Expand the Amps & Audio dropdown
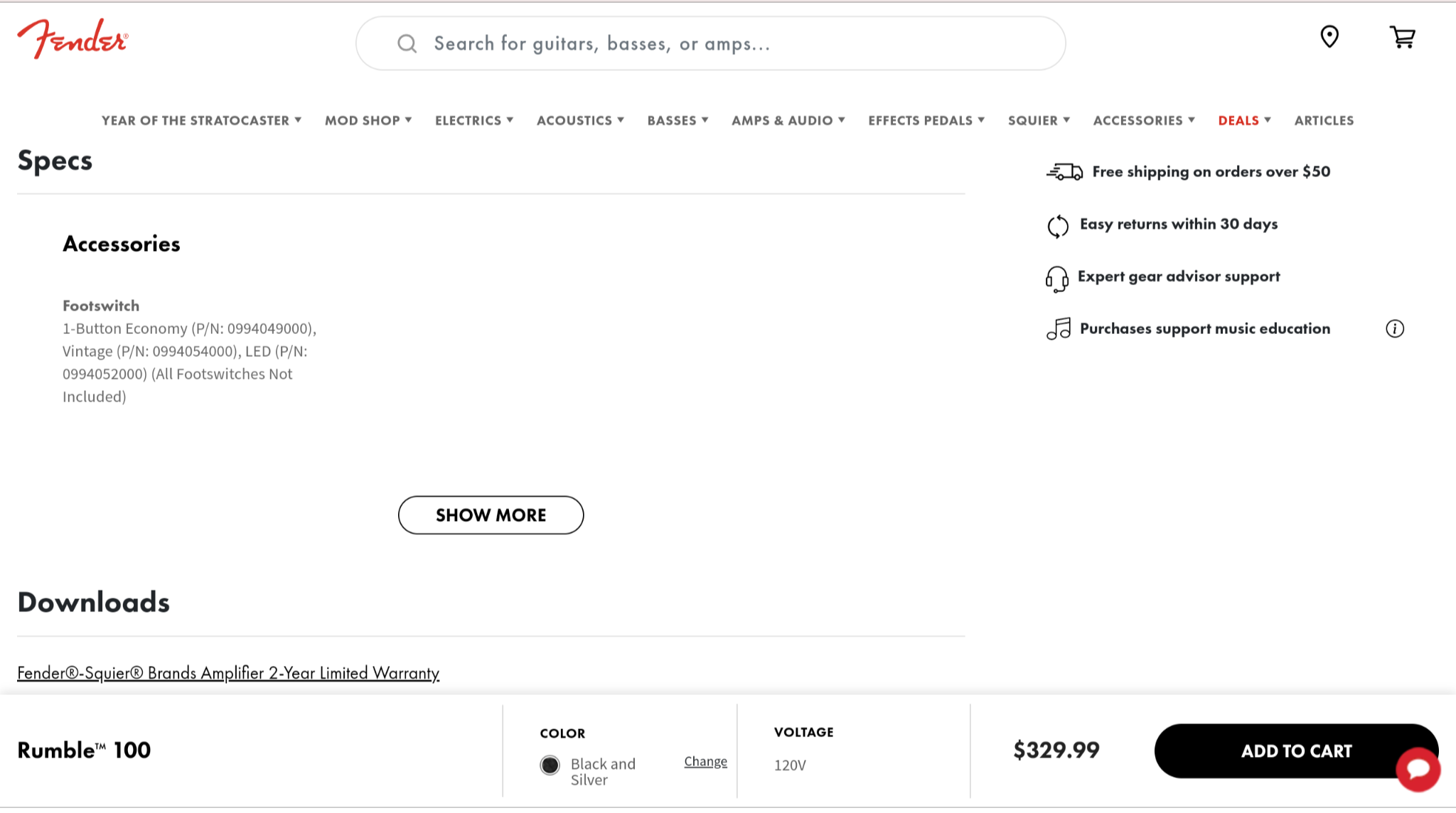The height and width of the screenshot is (813, 1456). coord(788,121)
